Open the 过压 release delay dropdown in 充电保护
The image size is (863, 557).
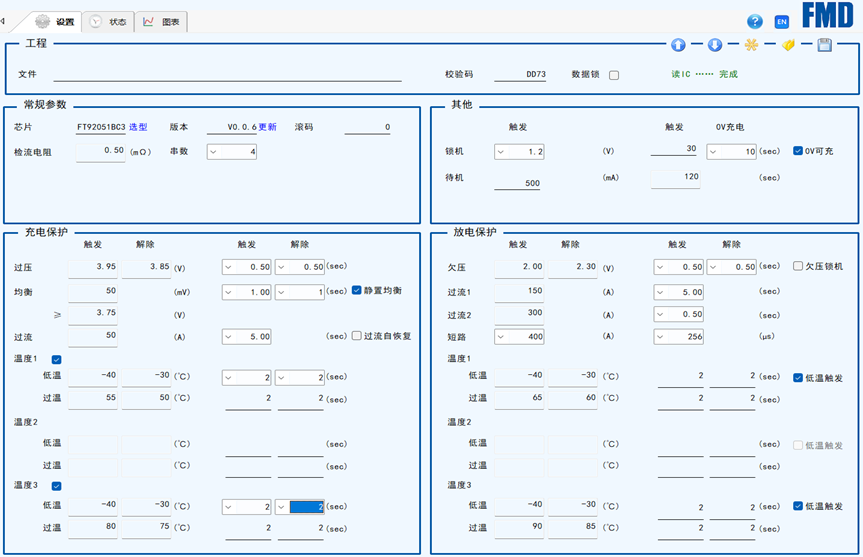point(299,267)
